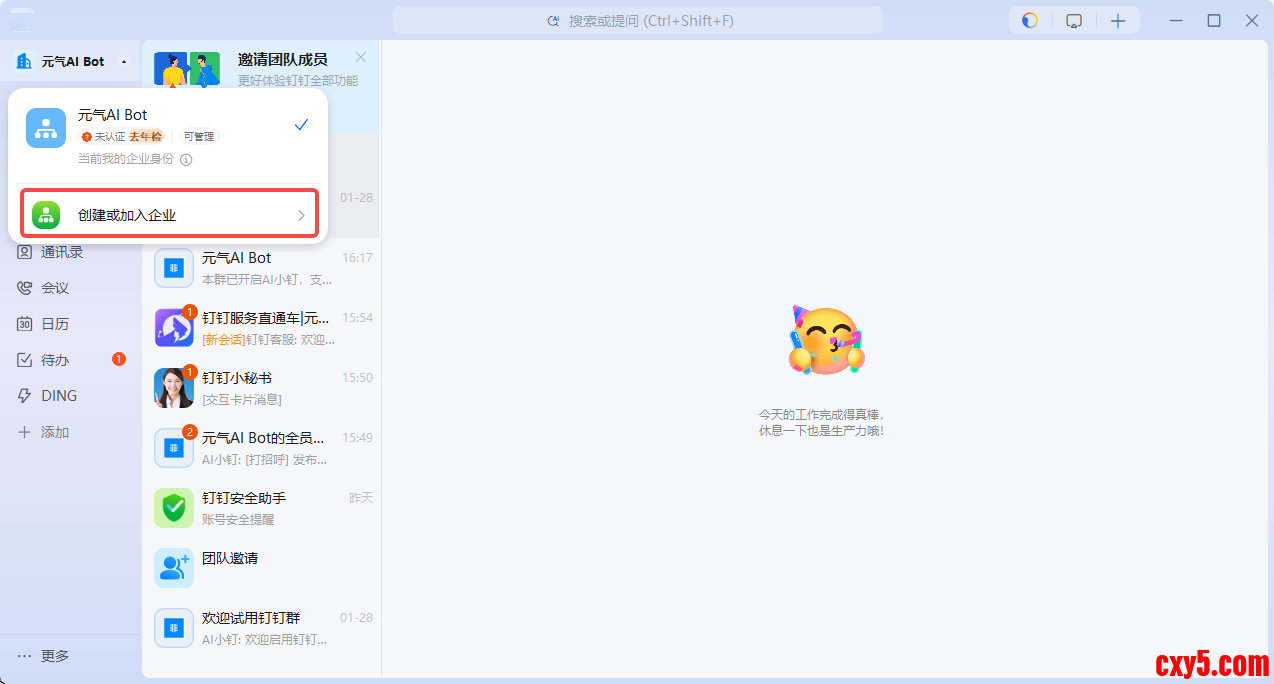Open the DING sidebar label
Image resolution: width=1274 pixels, height=684 pixels.
[x=59, y=396]
